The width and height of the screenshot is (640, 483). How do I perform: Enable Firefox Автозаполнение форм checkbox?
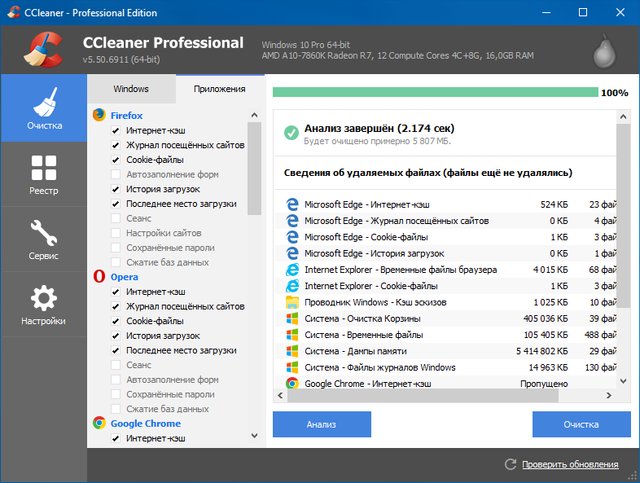pos(116,174)
